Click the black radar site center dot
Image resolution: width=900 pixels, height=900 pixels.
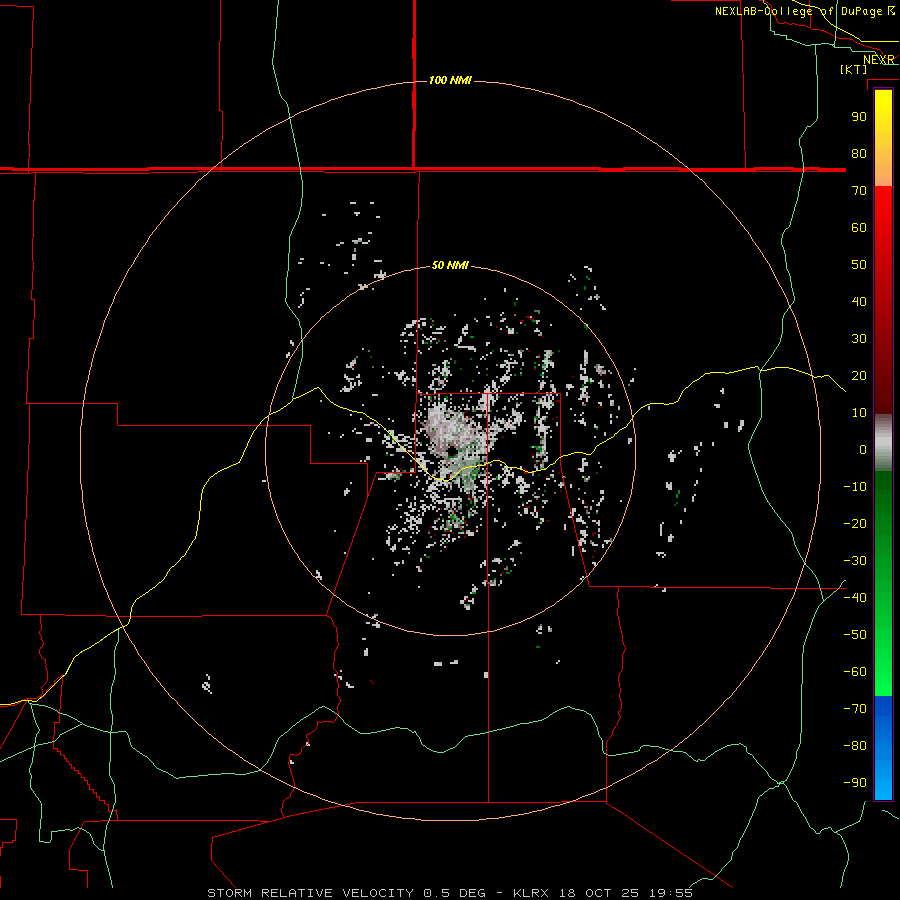click(x=452, y=451)
